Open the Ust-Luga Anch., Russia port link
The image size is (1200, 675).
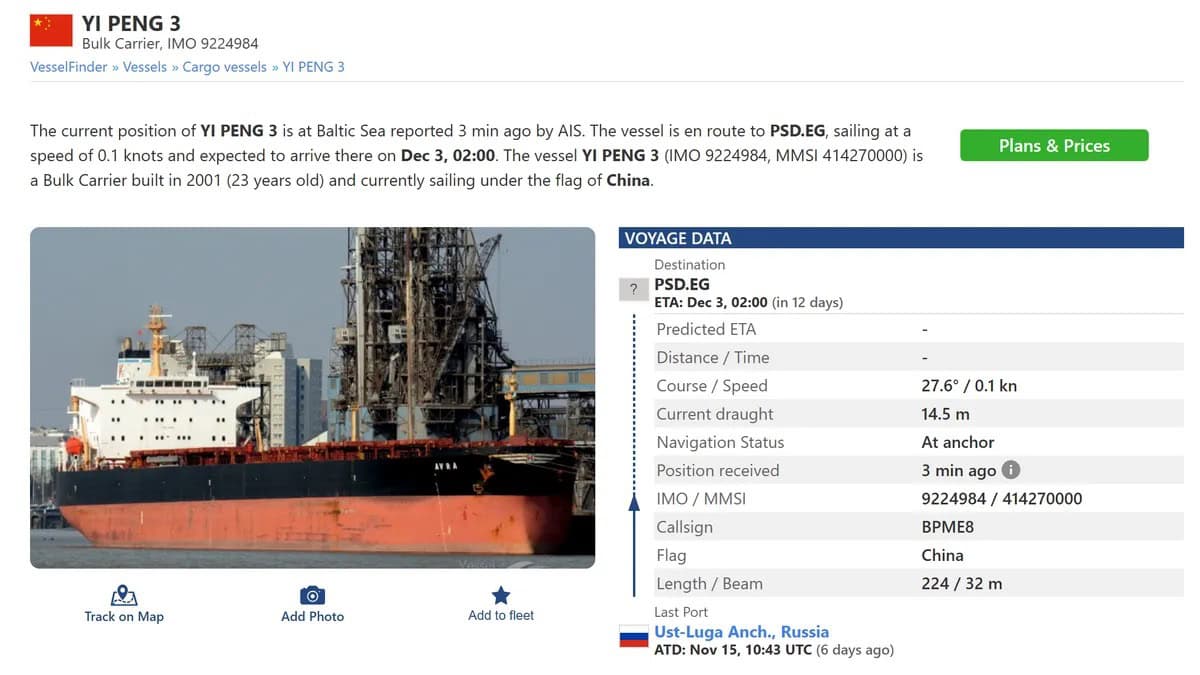click(741, 632)
